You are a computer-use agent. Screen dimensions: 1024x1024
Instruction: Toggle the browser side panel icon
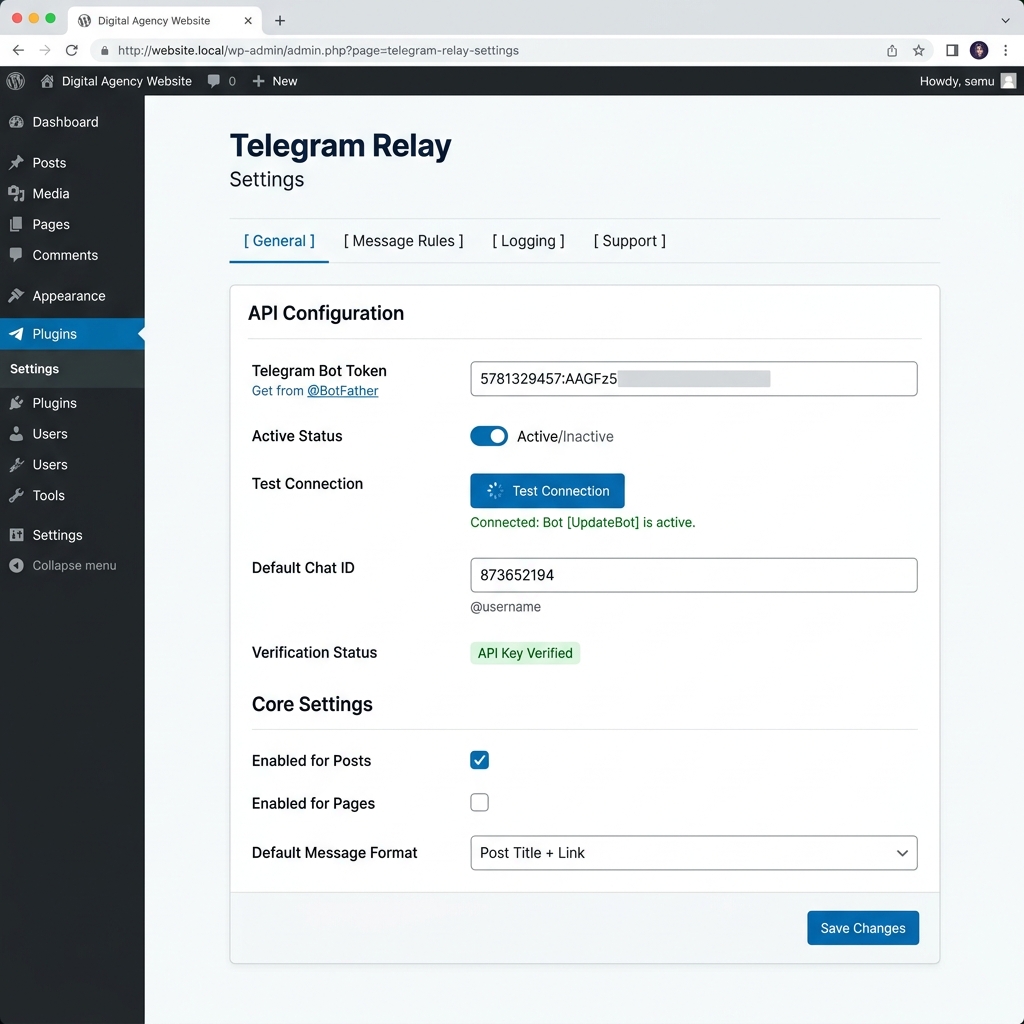(x=952, y=50)
